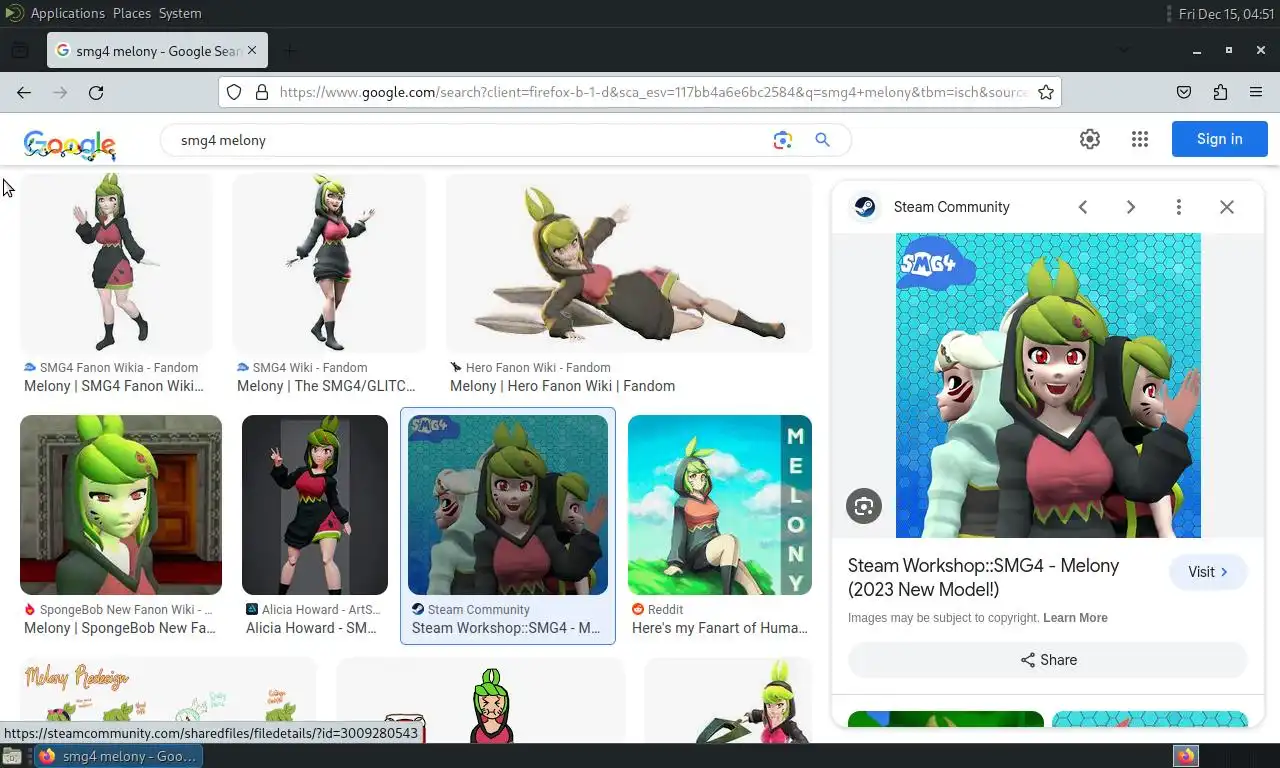Click the site security padlock icon

[x=262, y=92]
